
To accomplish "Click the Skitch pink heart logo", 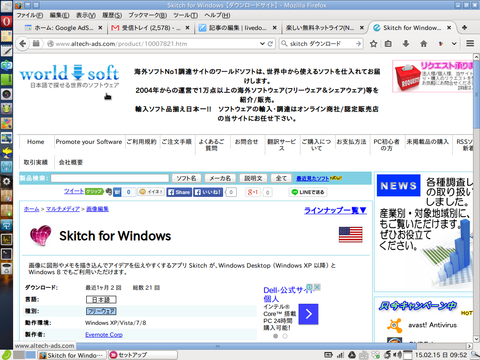I will (x=41, y=235).
